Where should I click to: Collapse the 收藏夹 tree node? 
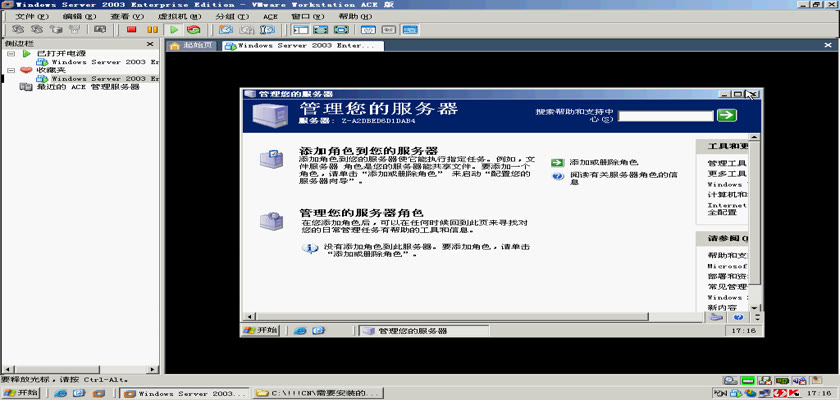point(11,70)
